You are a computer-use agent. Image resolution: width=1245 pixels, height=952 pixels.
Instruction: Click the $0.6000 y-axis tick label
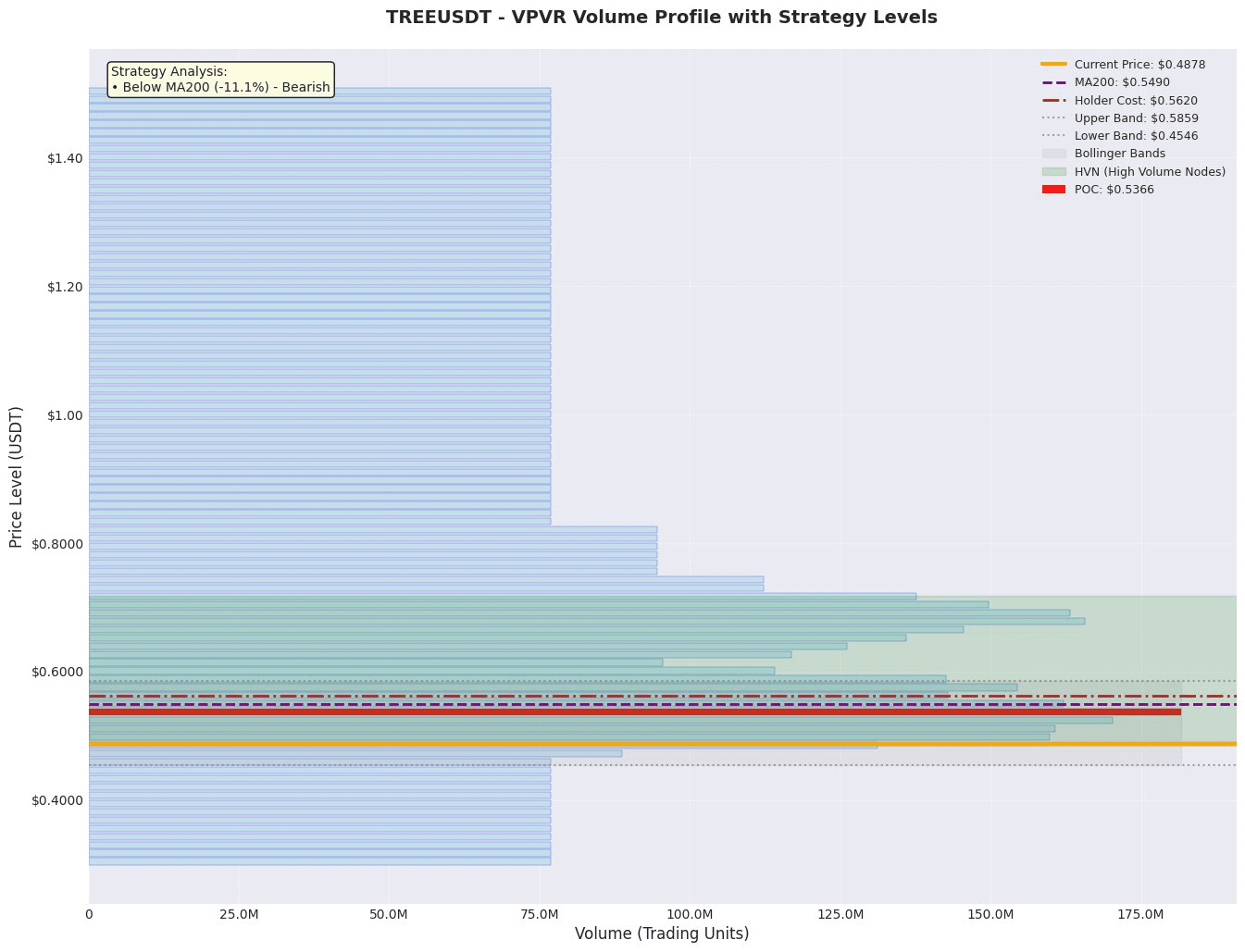(57, 672)
